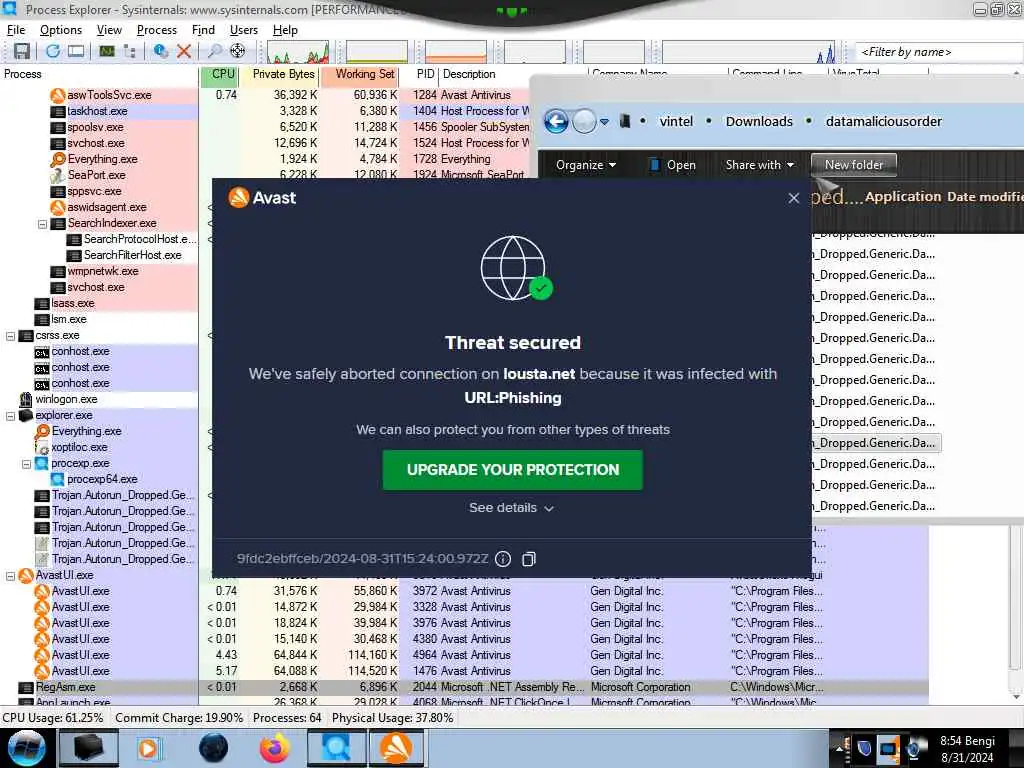Image resolution: width=1024 pixels, height=768 pixels.
Task: Open Firefox from the taskbar
Action: coord(275,748)
